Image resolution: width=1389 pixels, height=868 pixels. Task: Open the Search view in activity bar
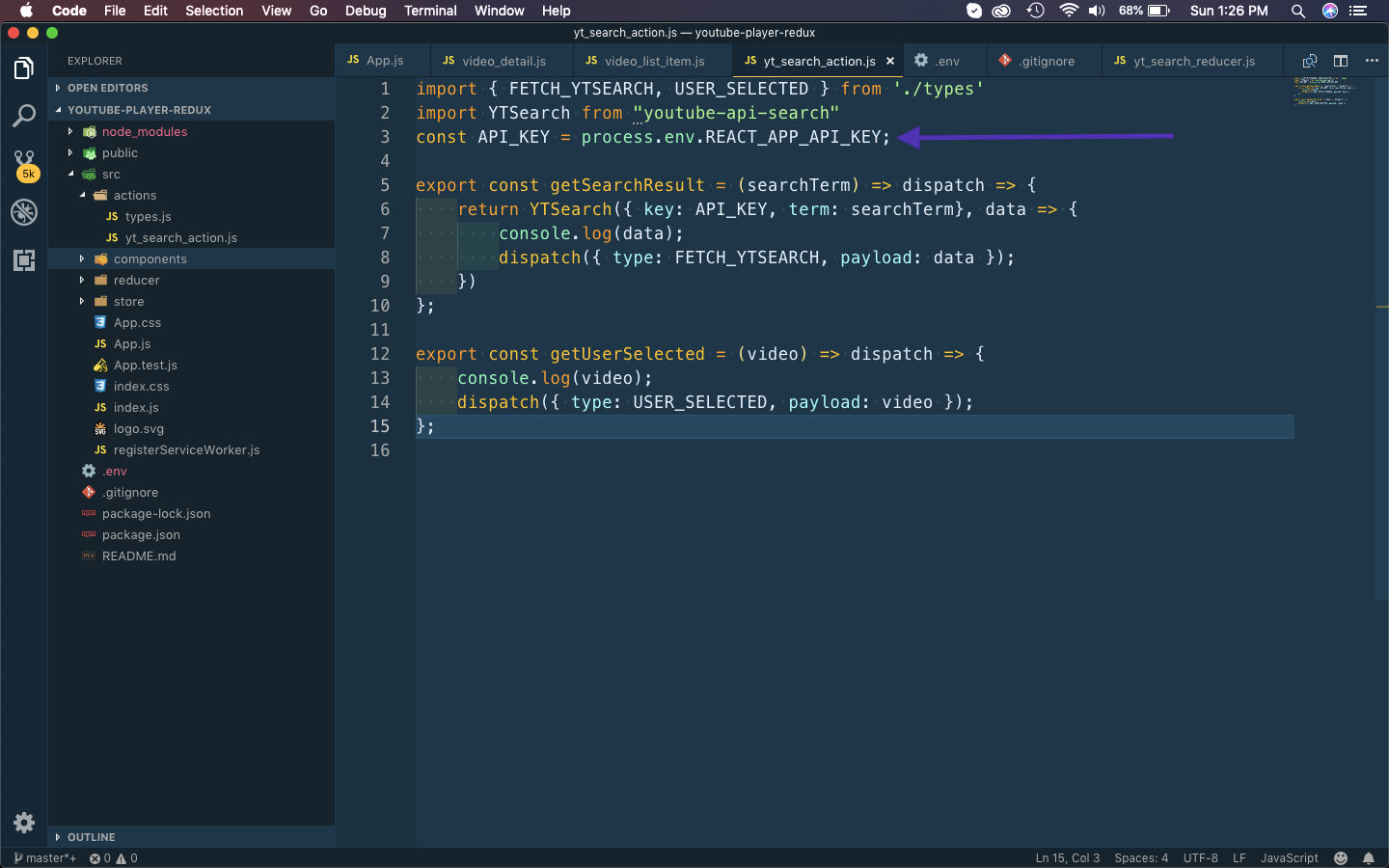24,117
